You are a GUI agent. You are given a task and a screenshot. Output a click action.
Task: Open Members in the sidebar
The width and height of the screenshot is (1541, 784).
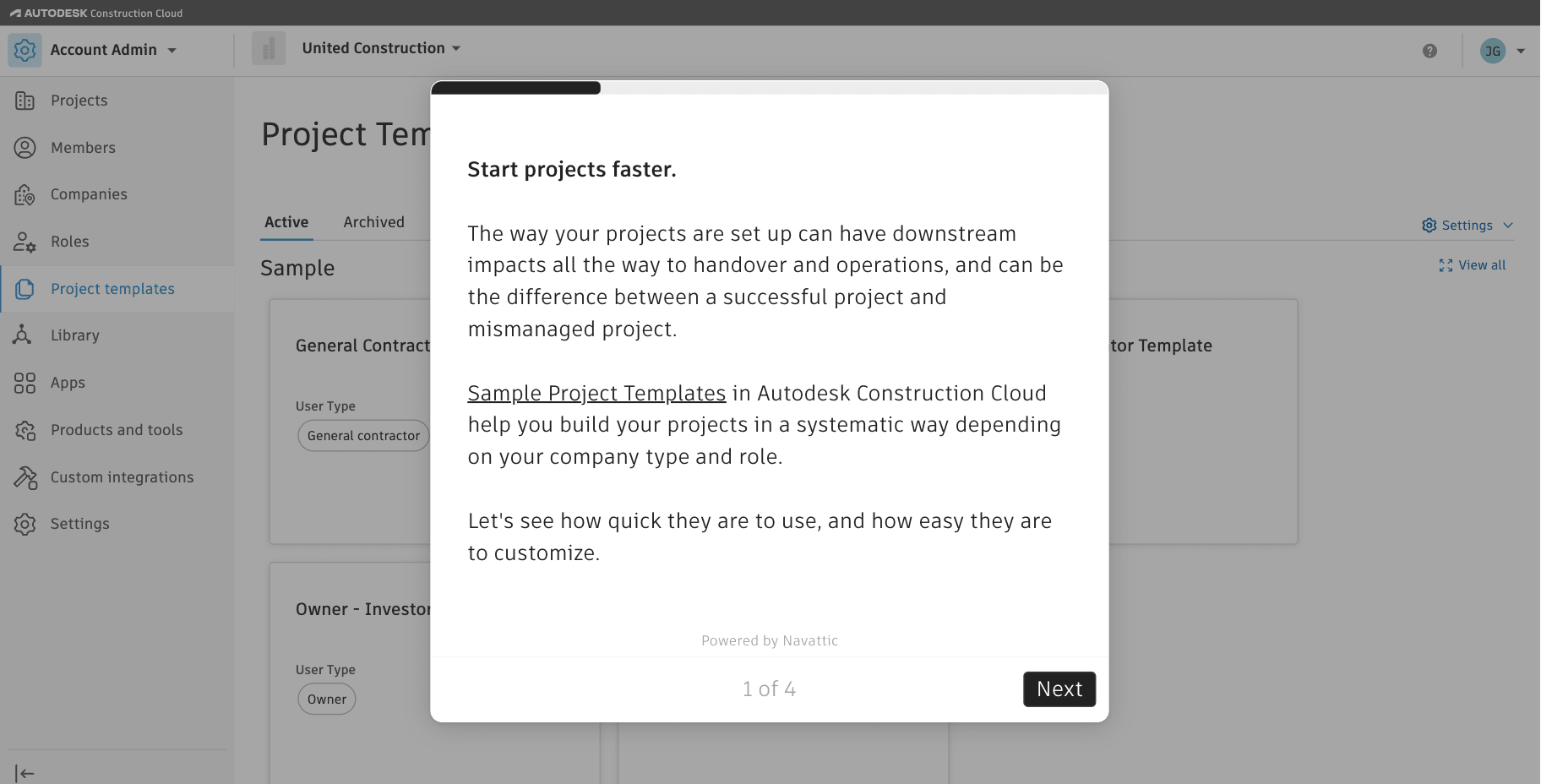click(x=117, y=148)
